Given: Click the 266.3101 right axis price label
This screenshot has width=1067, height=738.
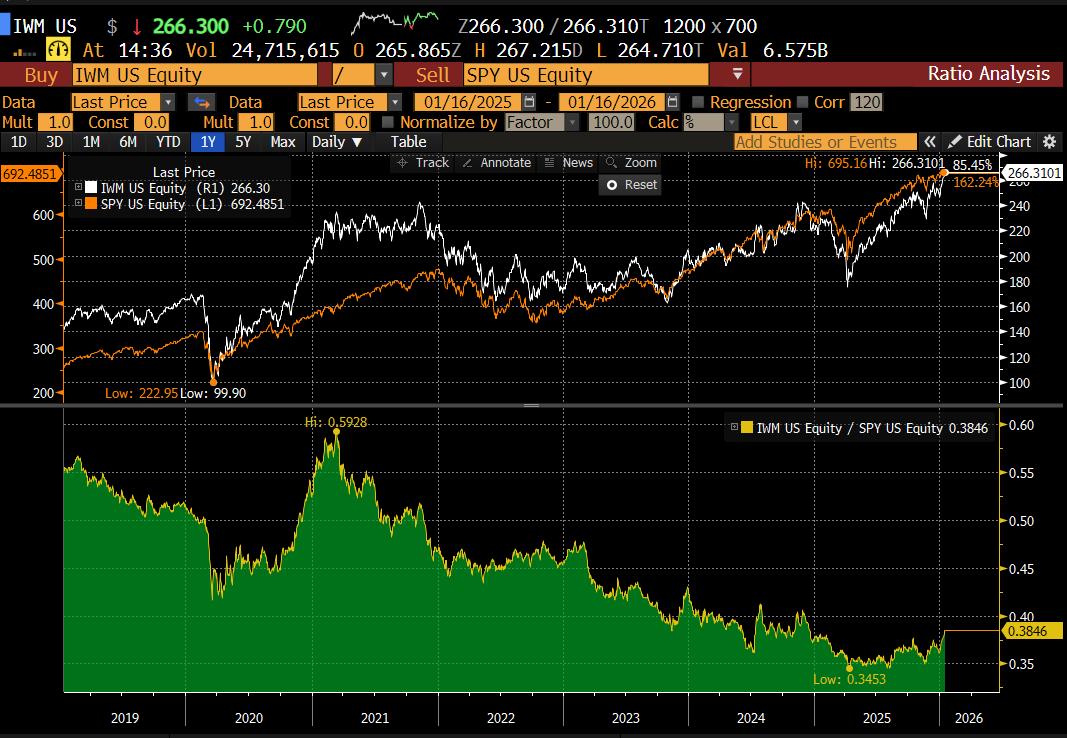Looking at the screenshot, I should [x=1032, y=173].
